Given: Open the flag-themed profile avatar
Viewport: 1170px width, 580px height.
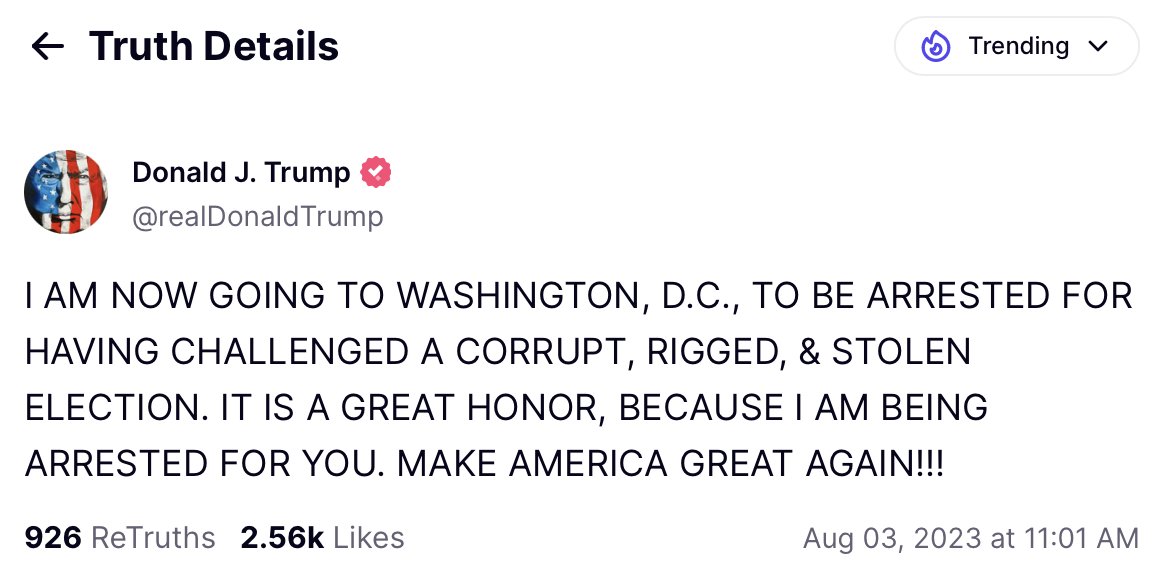Looking at the screenshot, I should coord(65,192).
